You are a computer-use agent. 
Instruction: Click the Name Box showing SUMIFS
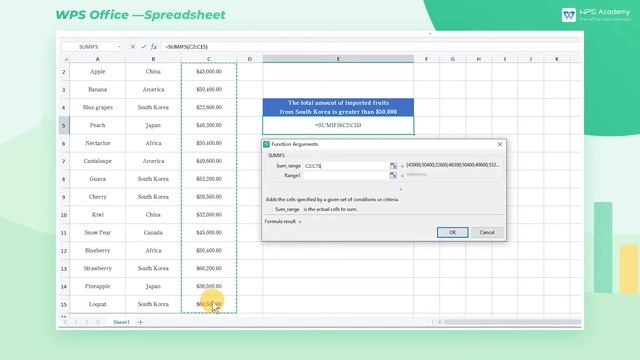89,47
